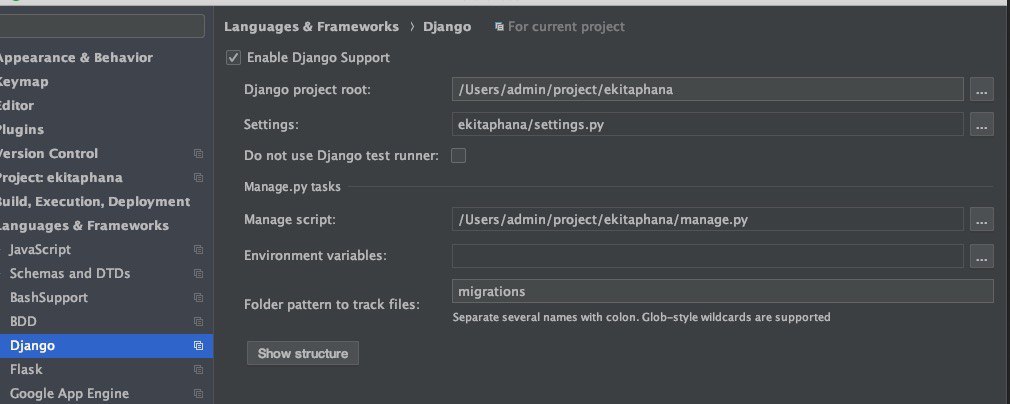The width and height of the screenshot is (1010, 404).
Task: Select Schemas and DTDs settings item
Action: (70, 274)
